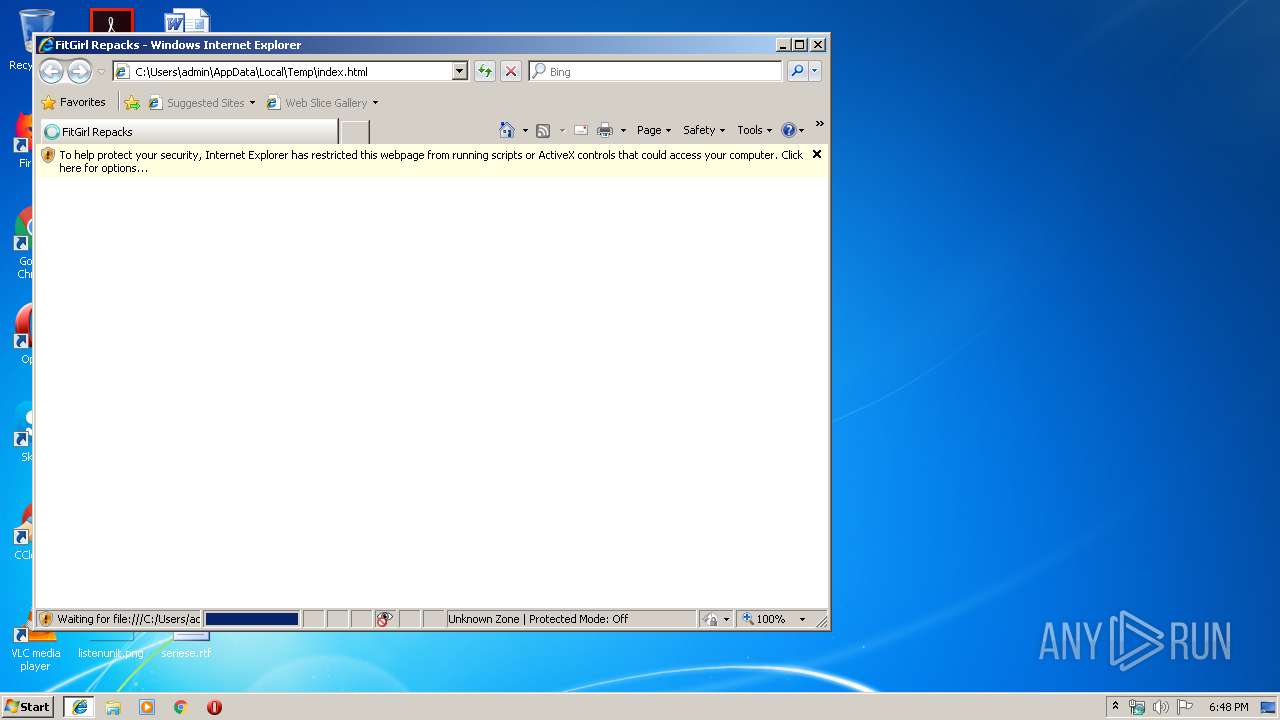
Task: Select the FitGirl Repacks tab
Action: point(189,131)
